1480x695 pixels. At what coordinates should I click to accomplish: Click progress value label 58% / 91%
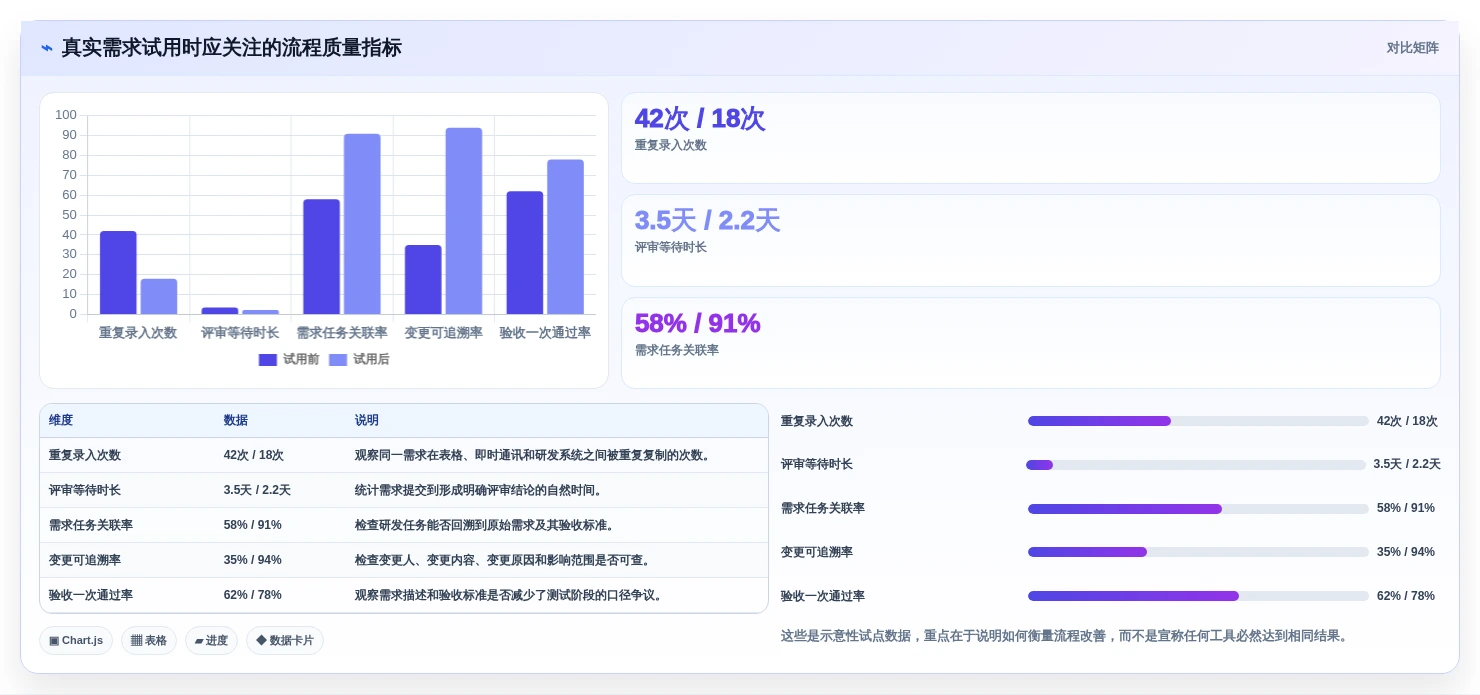(x=1406, y=508)
